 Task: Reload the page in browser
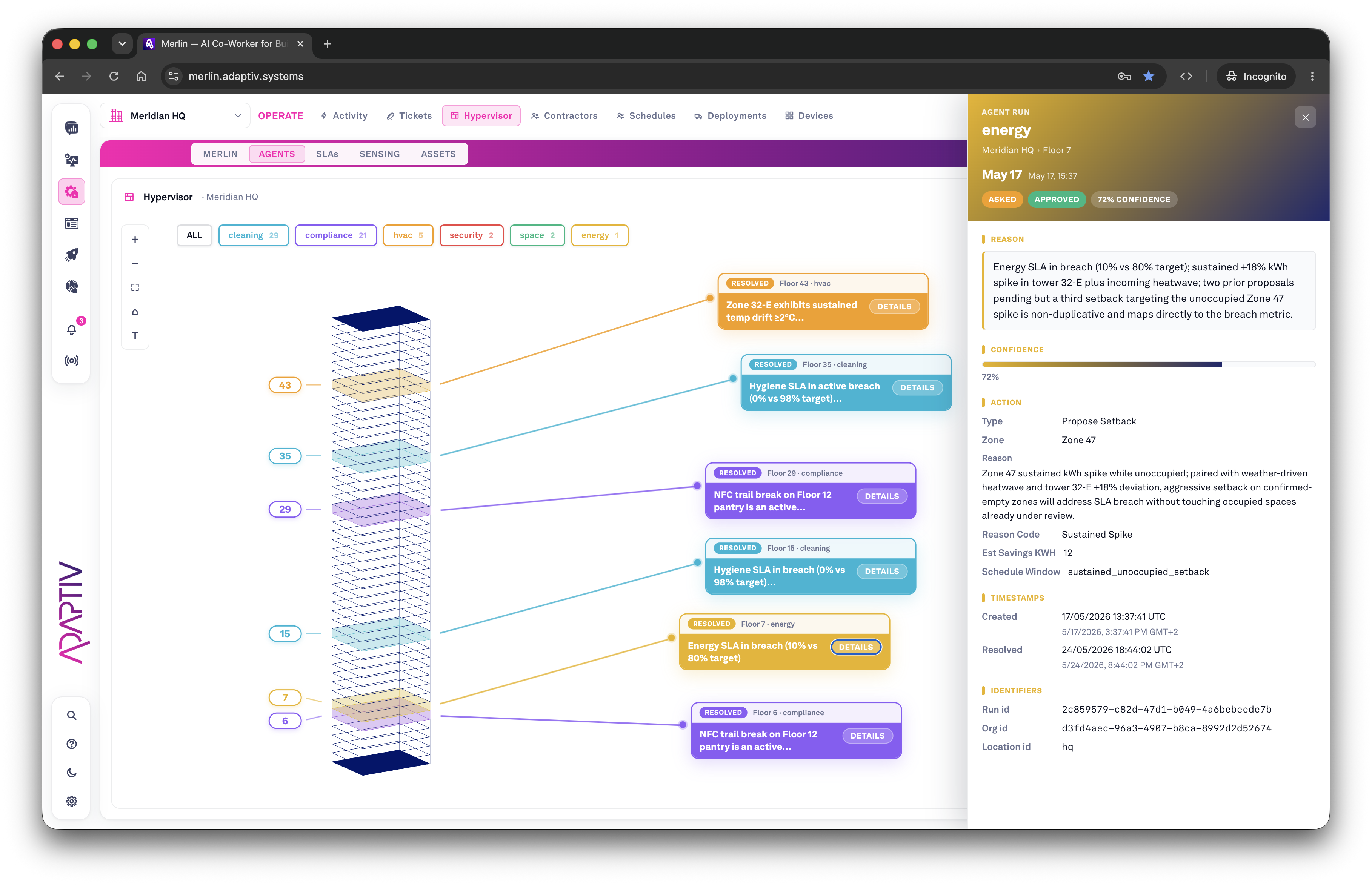pos(114,76)
